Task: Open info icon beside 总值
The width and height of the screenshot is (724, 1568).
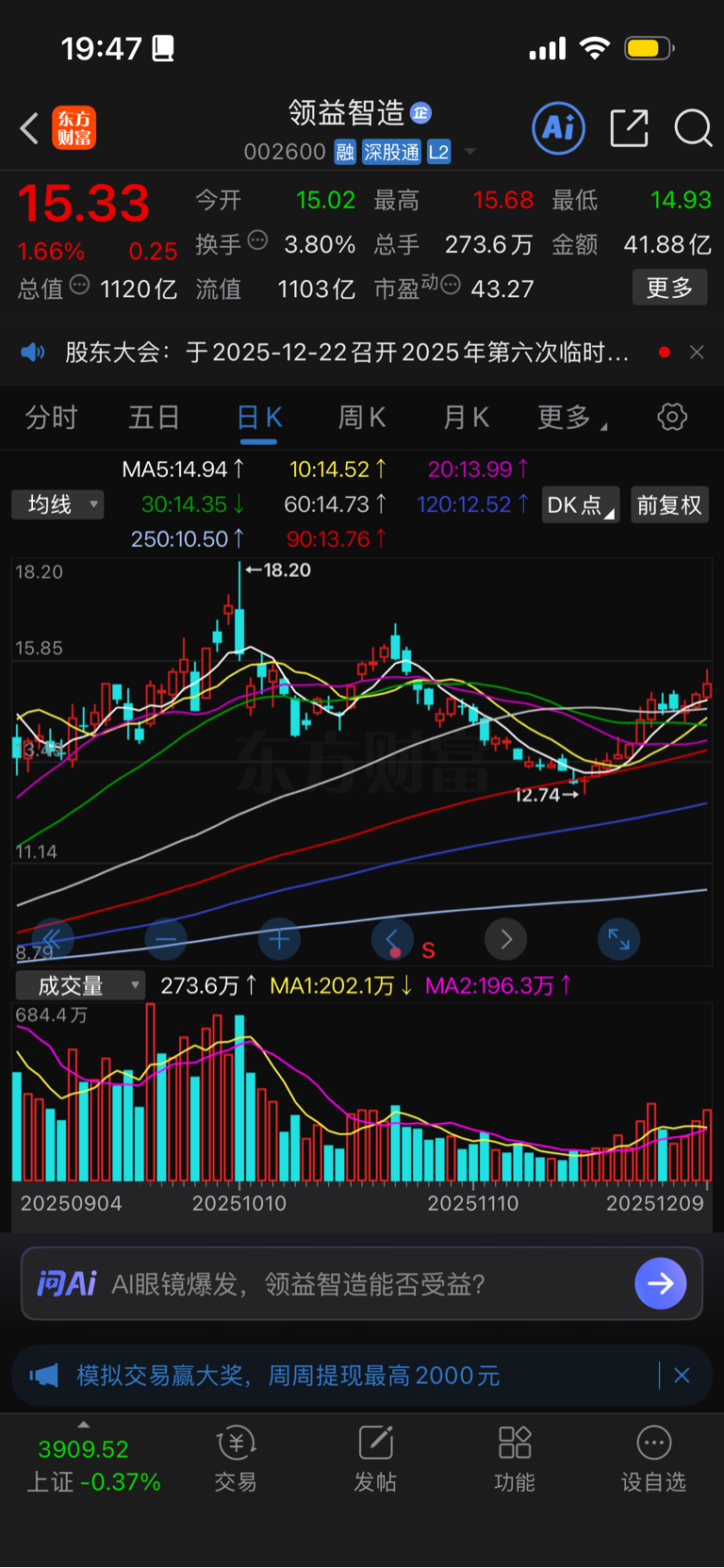Action: pyautogui.click(x=79, y=285)
